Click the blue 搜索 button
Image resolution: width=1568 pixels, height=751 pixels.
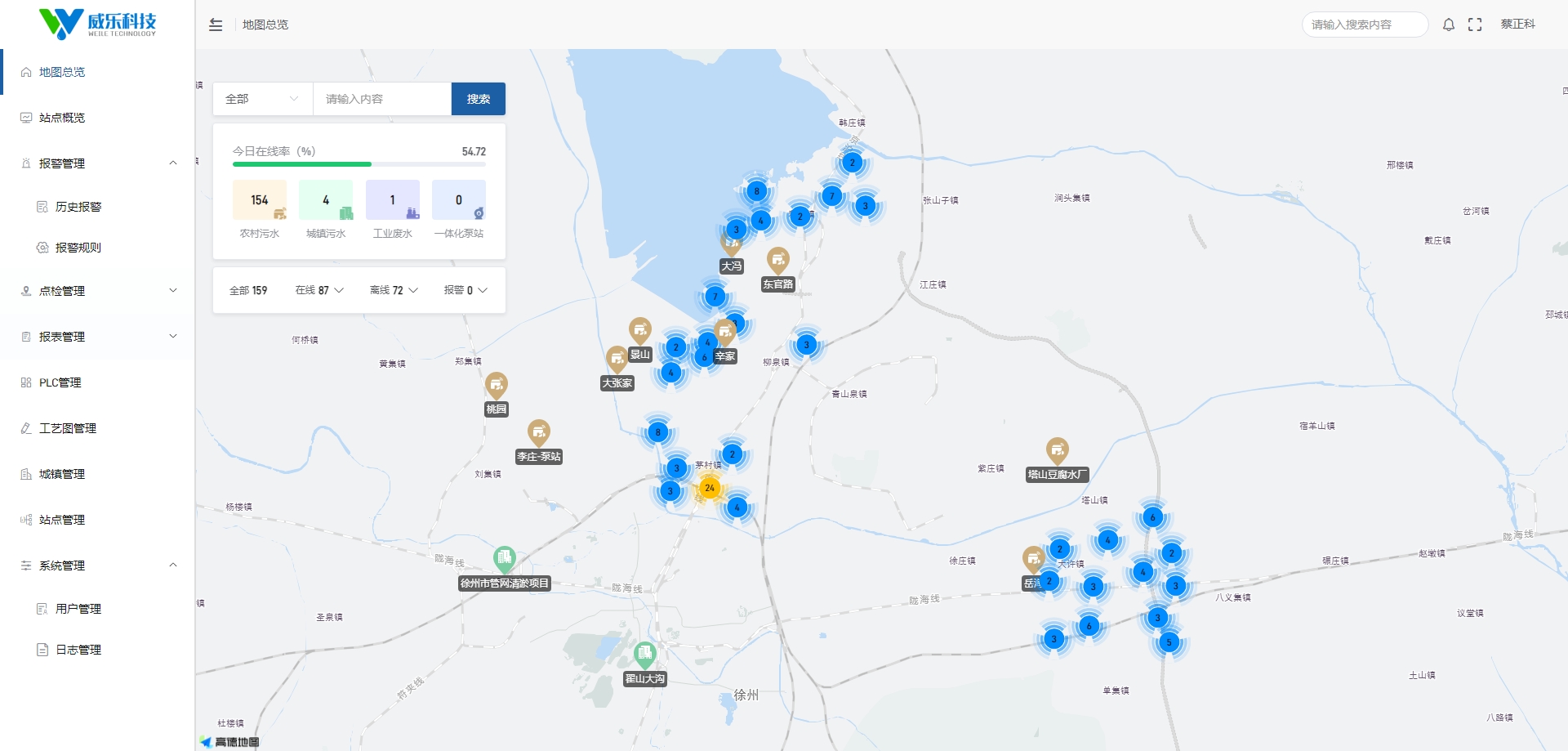(478, 99)
